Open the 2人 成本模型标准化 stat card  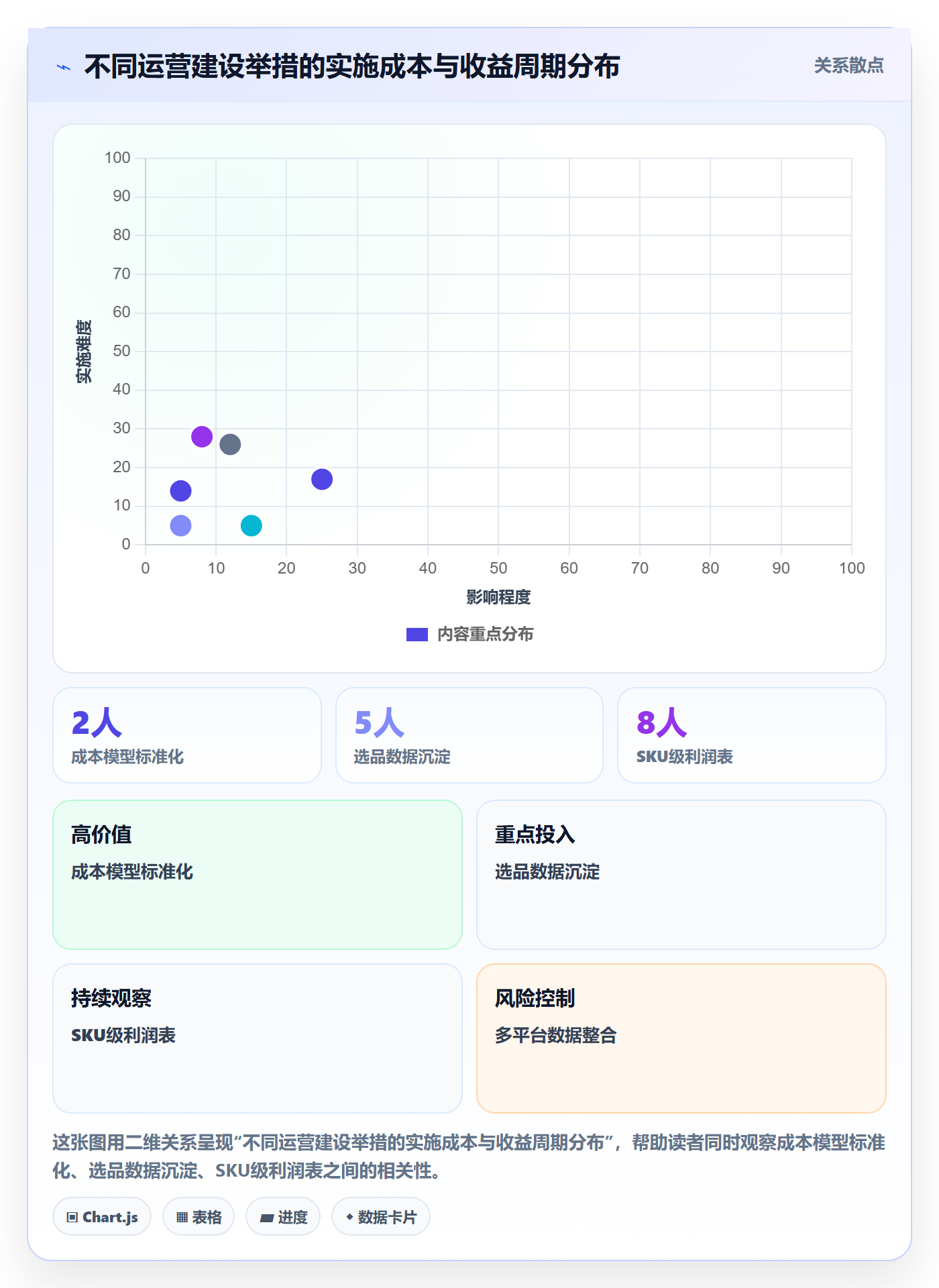coord(187,735)
